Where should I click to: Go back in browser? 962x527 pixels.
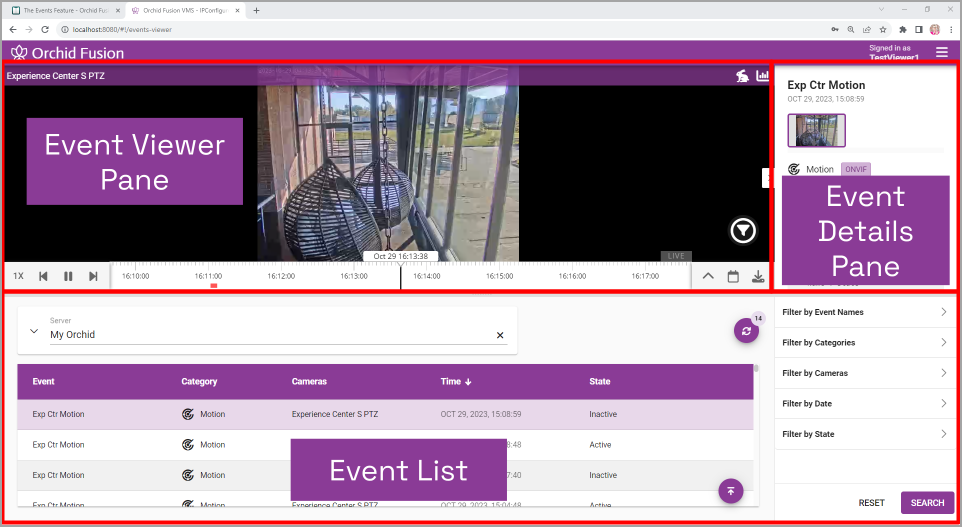(x=13, y=29)
